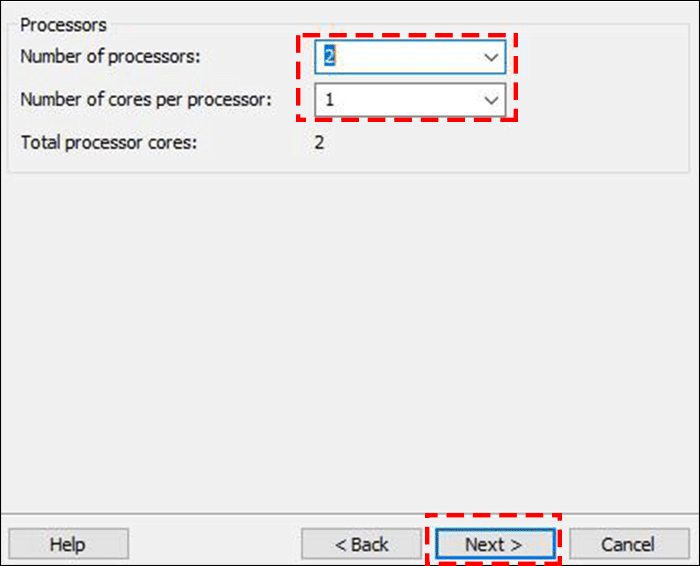Open Help for this dialog

tap(68, 545)
